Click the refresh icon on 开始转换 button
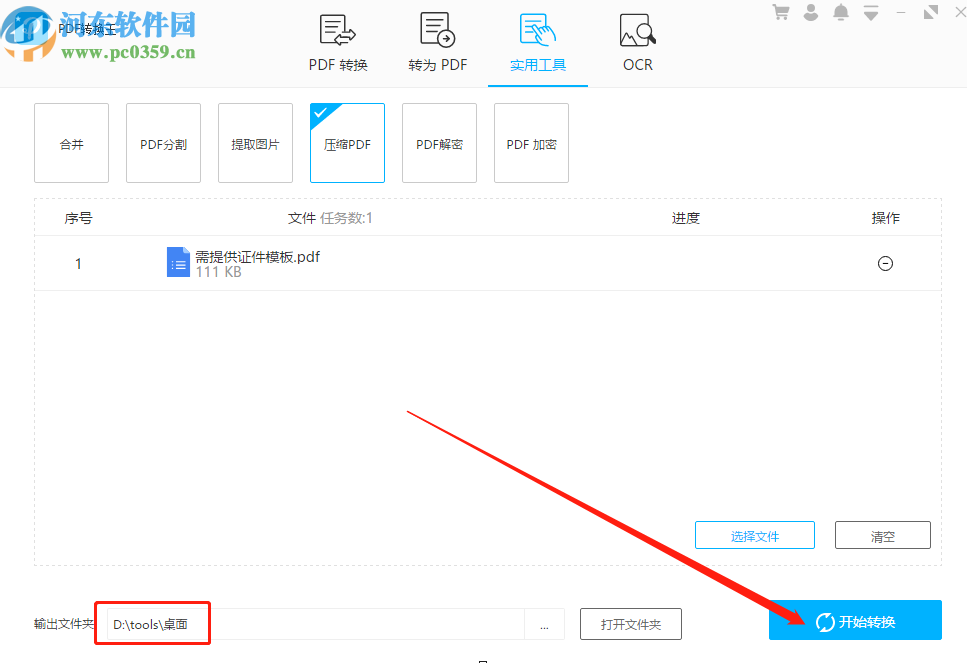 pos(824,620)
